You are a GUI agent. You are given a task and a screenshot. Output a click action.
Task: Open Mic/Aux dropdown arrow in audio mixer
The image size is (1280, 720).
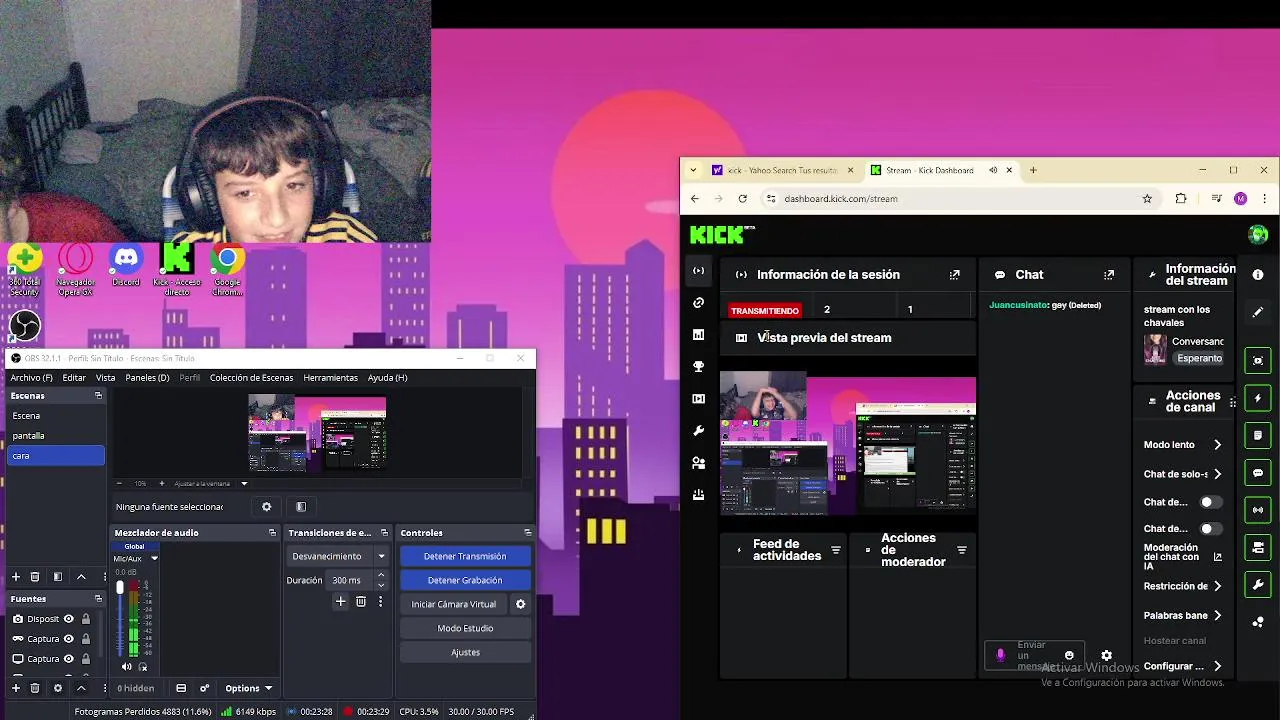(x=154, y=558)
